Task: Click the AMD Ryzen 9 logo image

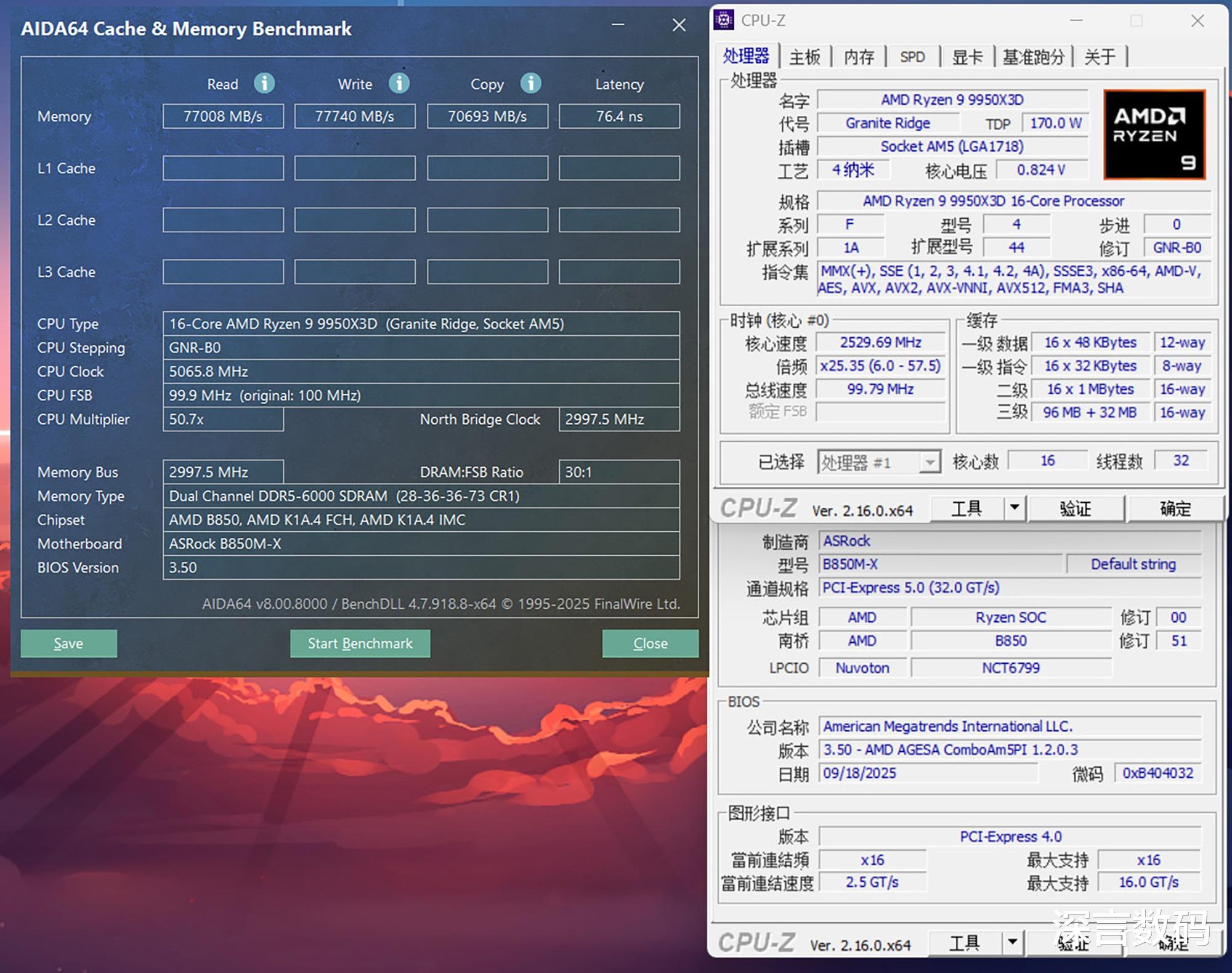Action: [x=1154, y=135]
